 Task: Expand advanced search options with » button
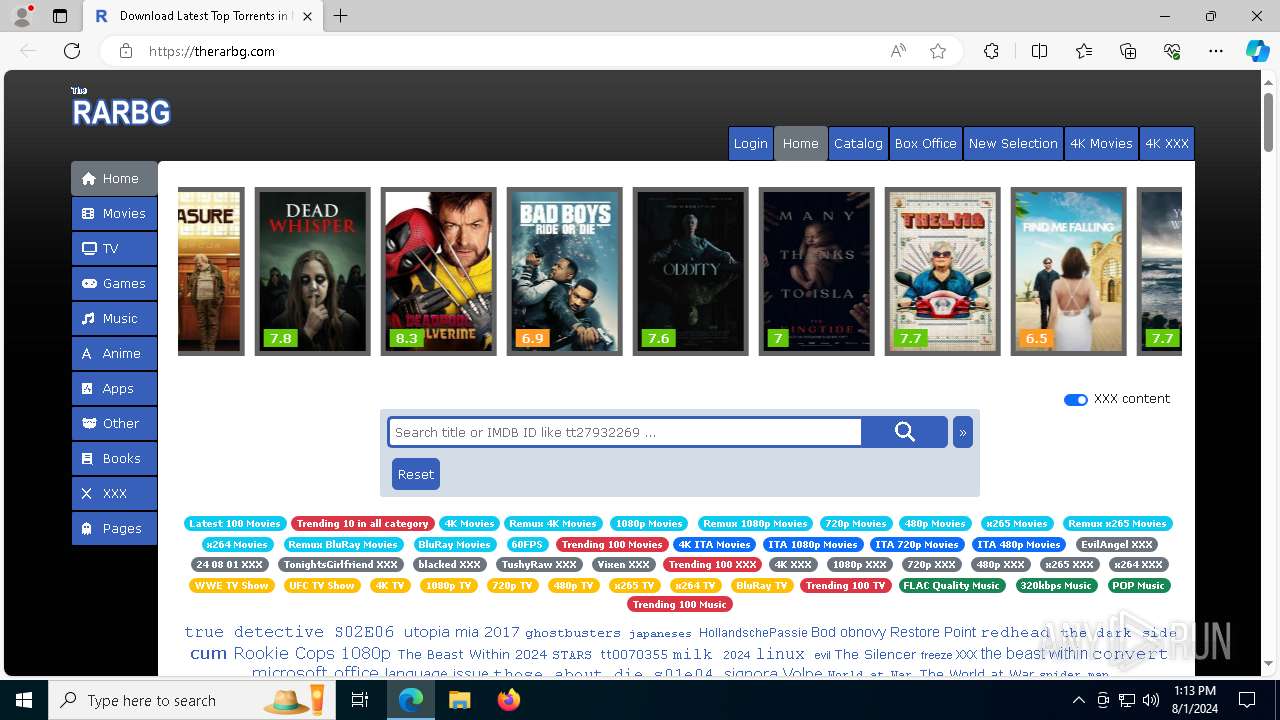click(963, 432)
